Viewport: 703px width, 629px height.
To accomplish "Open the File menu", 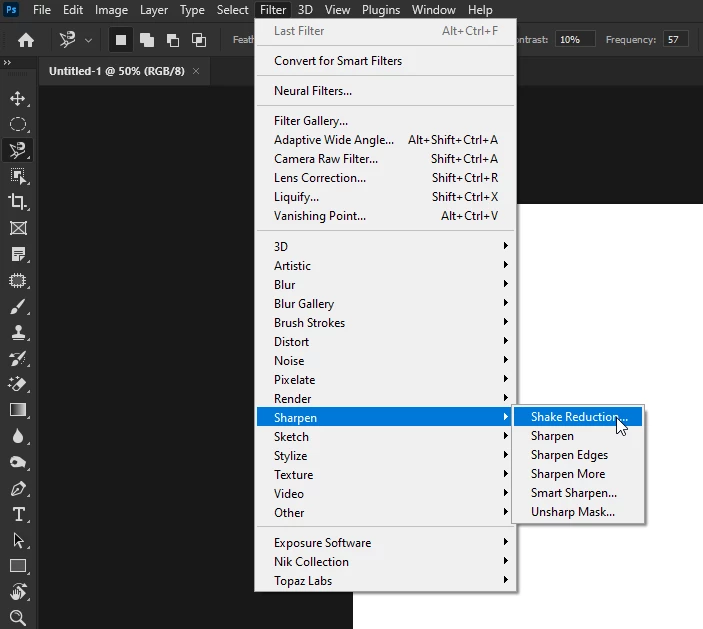I will tap(42, 9).
